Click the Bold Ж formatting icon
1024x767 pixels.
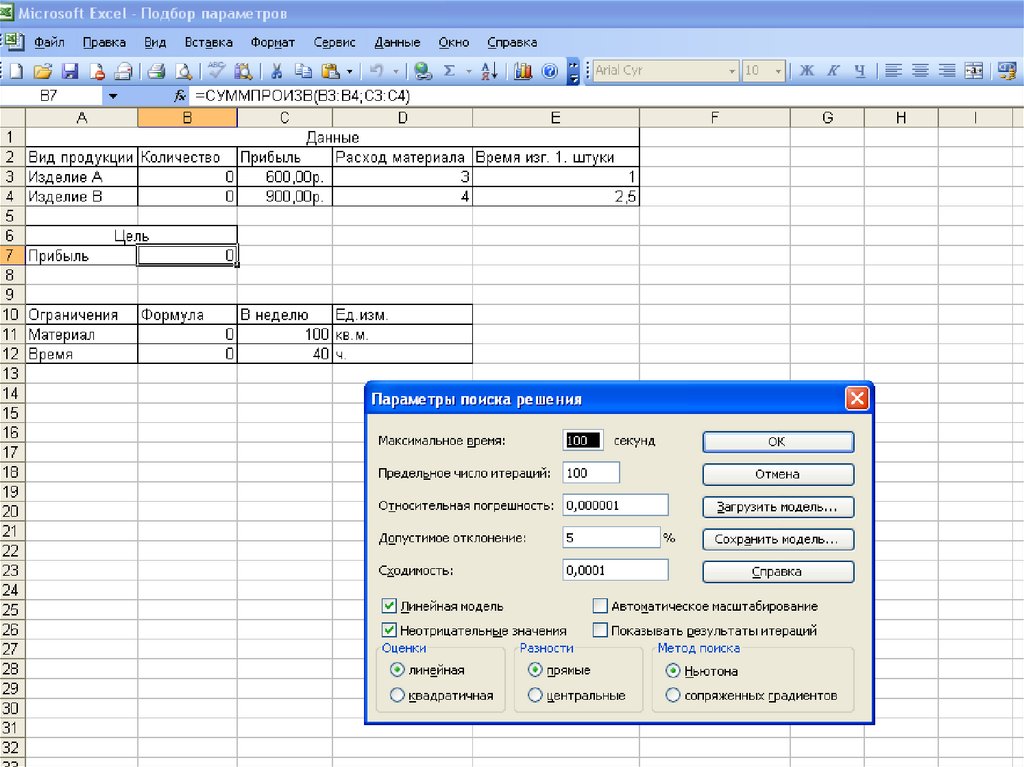[x=806, y=71]
